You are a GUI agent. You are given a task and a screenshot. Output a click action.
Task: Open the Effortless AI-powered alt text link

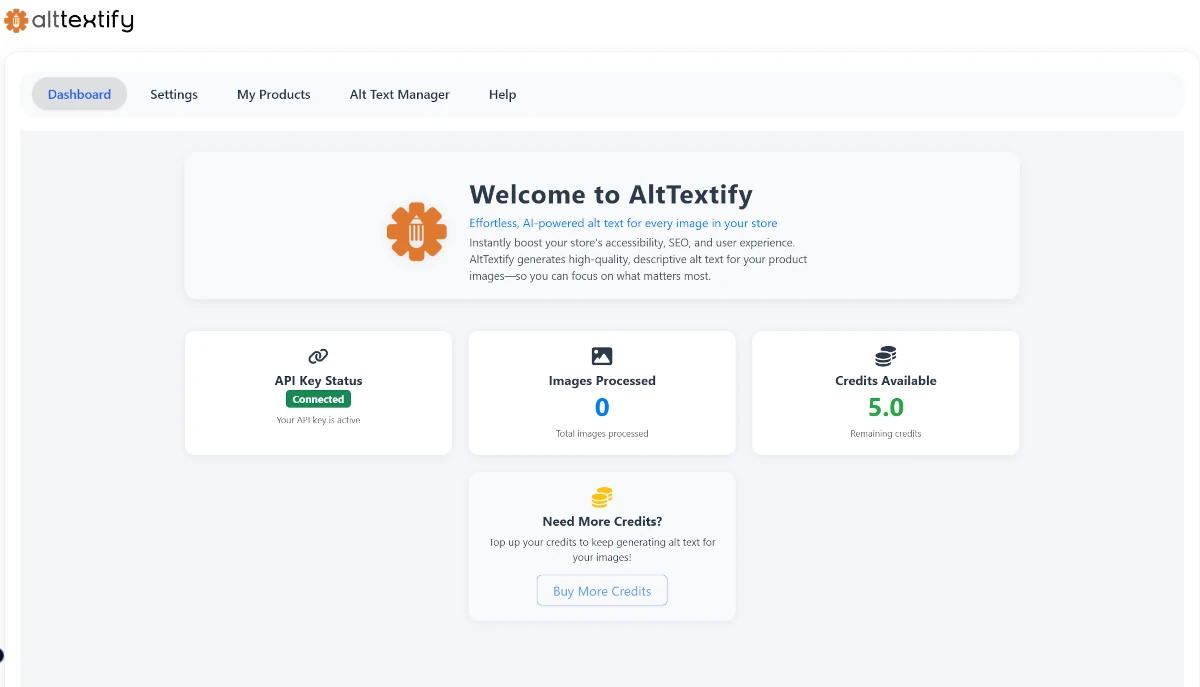[x=623, y=223]
